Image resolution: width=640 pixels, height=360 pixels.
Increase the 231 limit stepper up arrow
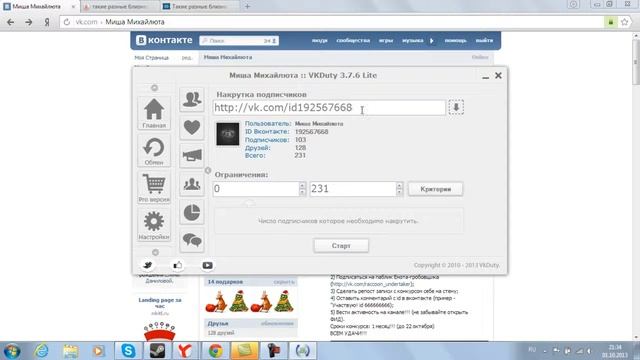[400, 185]
